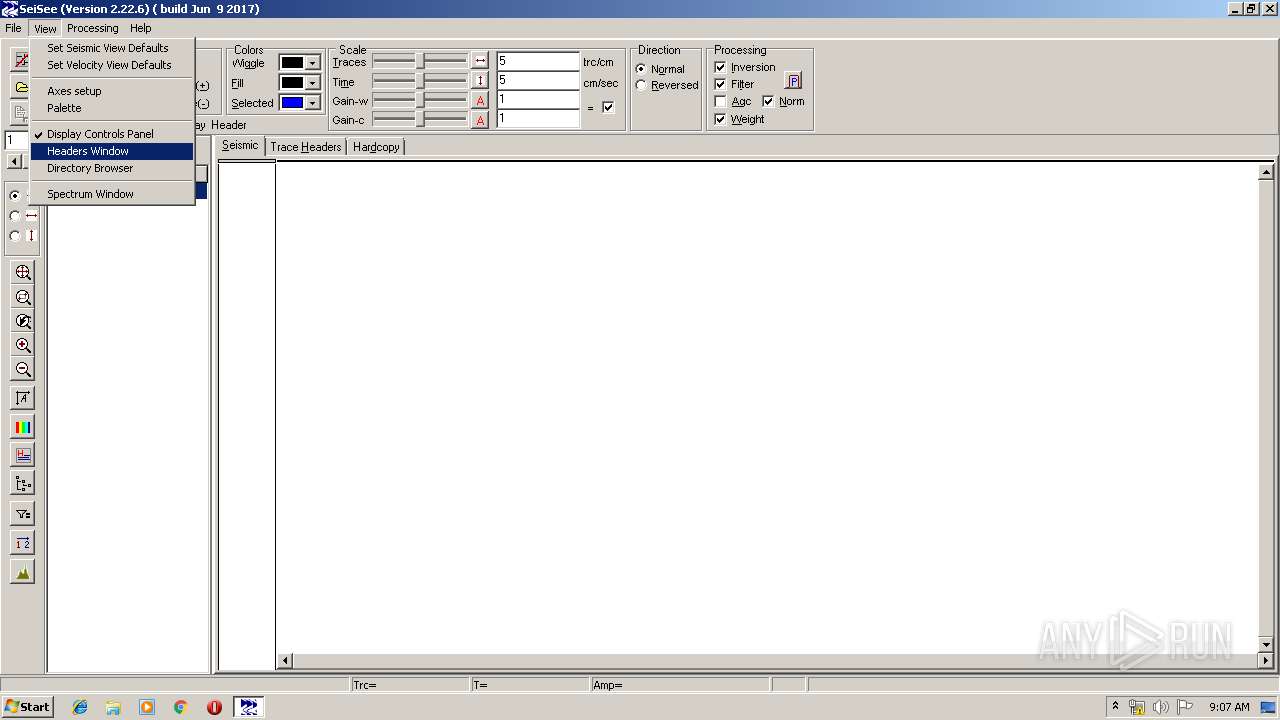
Task: Click the zoom-to-fit crosshair magnifier icon
Action: click(x=22, y=272)
